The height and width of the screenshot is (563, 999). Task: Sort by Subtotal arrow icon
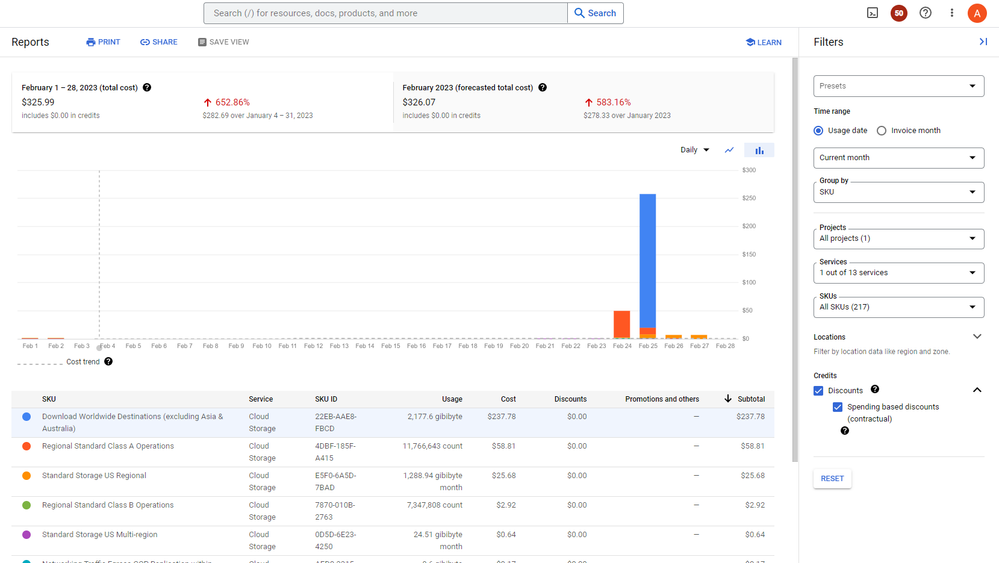click(728, 399)
